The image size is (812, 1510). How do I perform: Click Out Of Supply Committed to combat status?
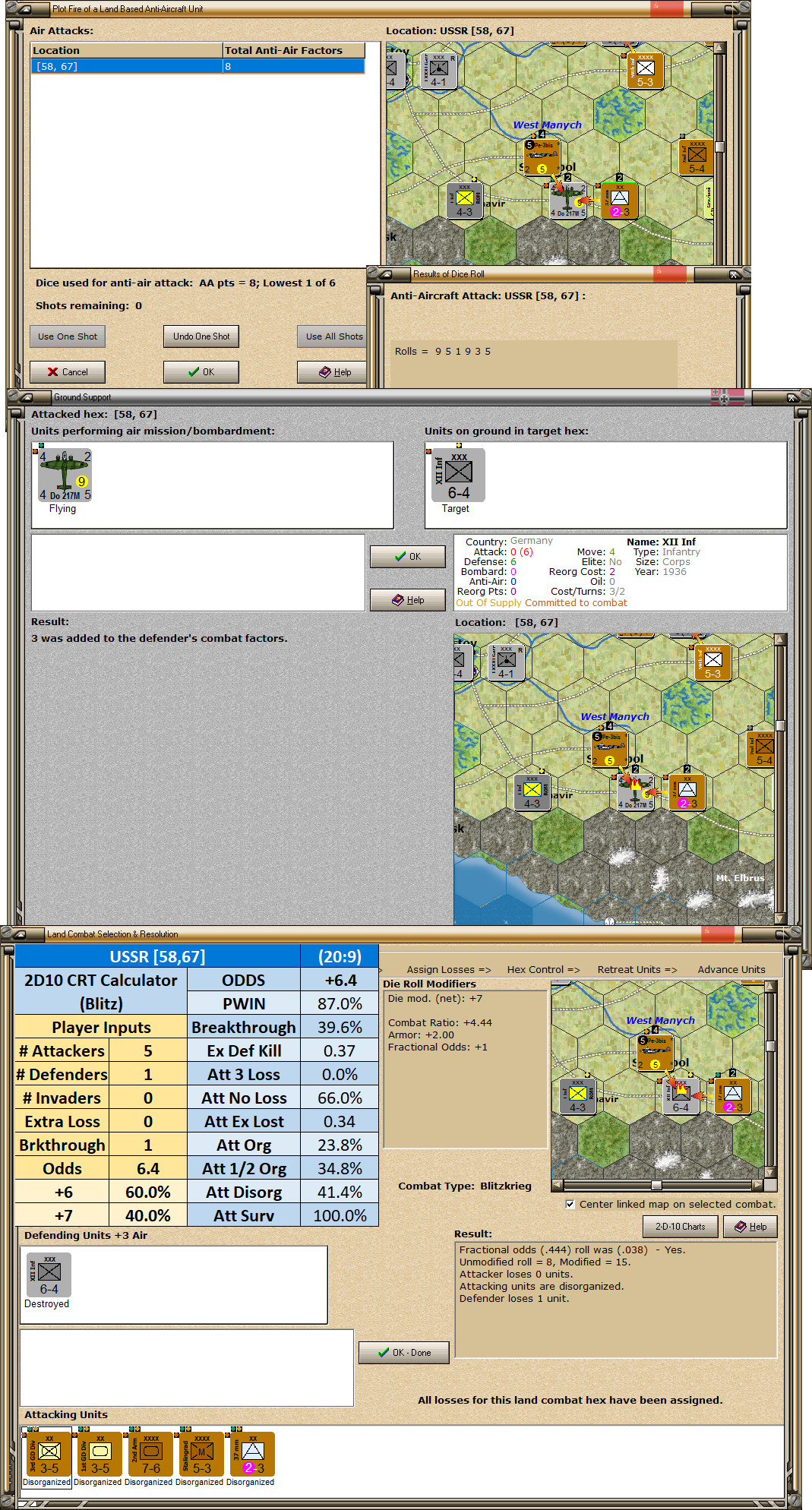pos(542,603)
